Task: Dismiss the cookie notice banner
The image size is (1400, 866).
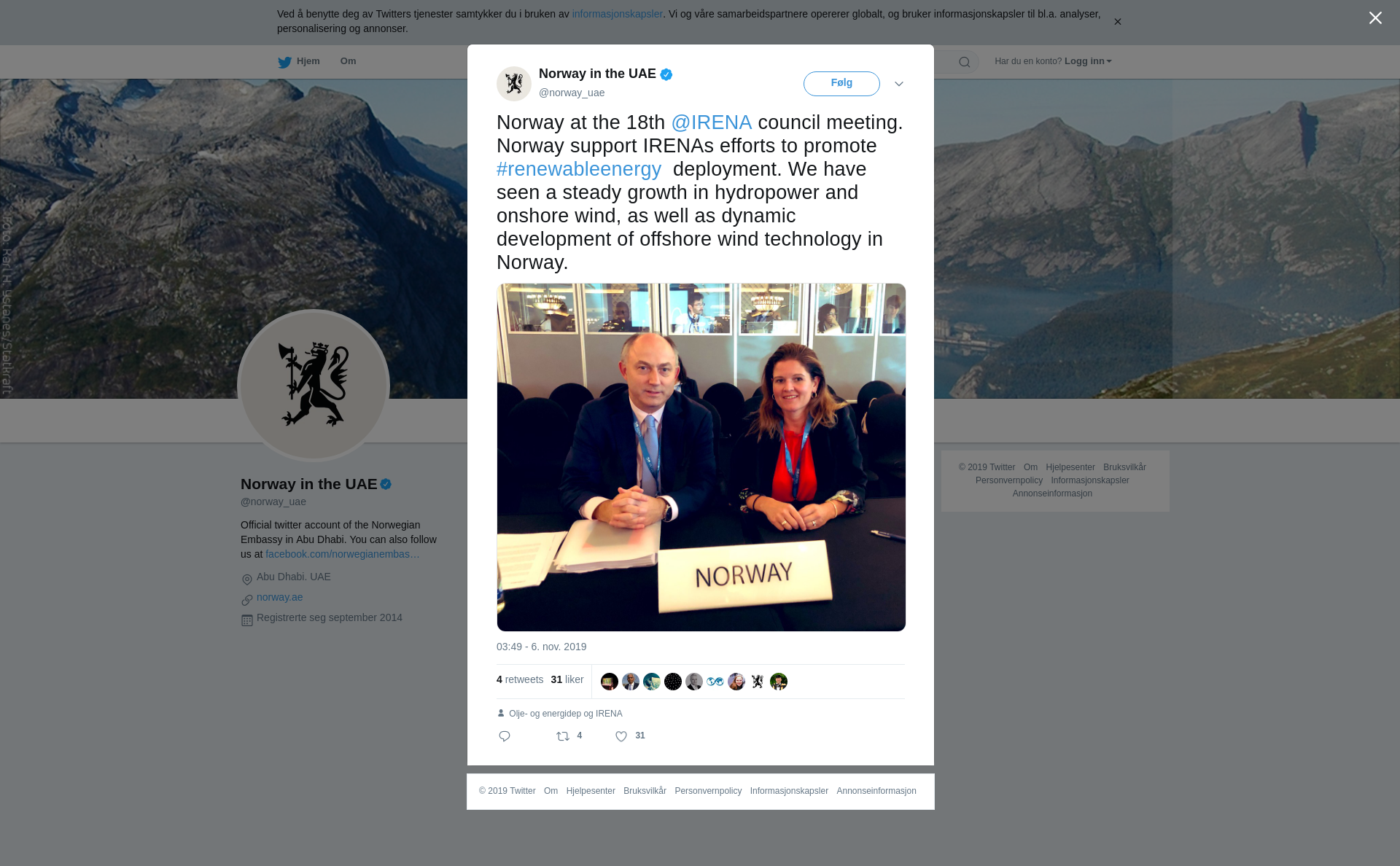Action: pos(1117,22)
